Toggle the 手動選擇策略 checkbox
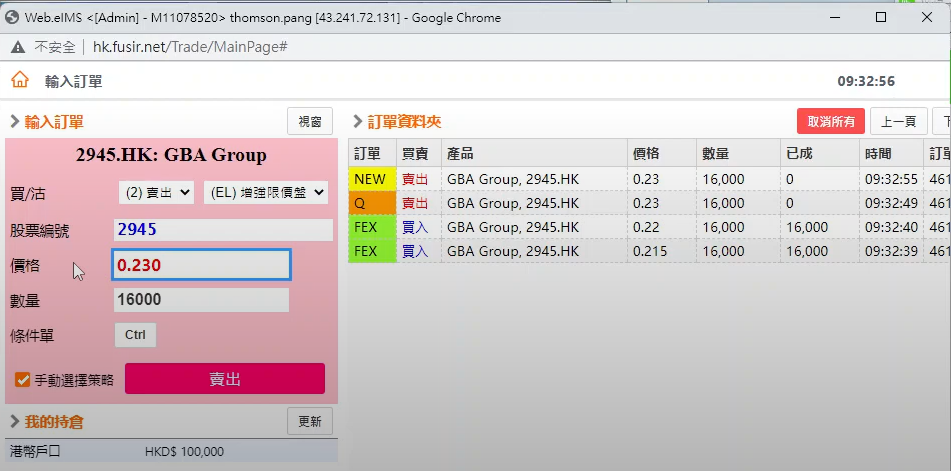 click(x=22, y=379)
